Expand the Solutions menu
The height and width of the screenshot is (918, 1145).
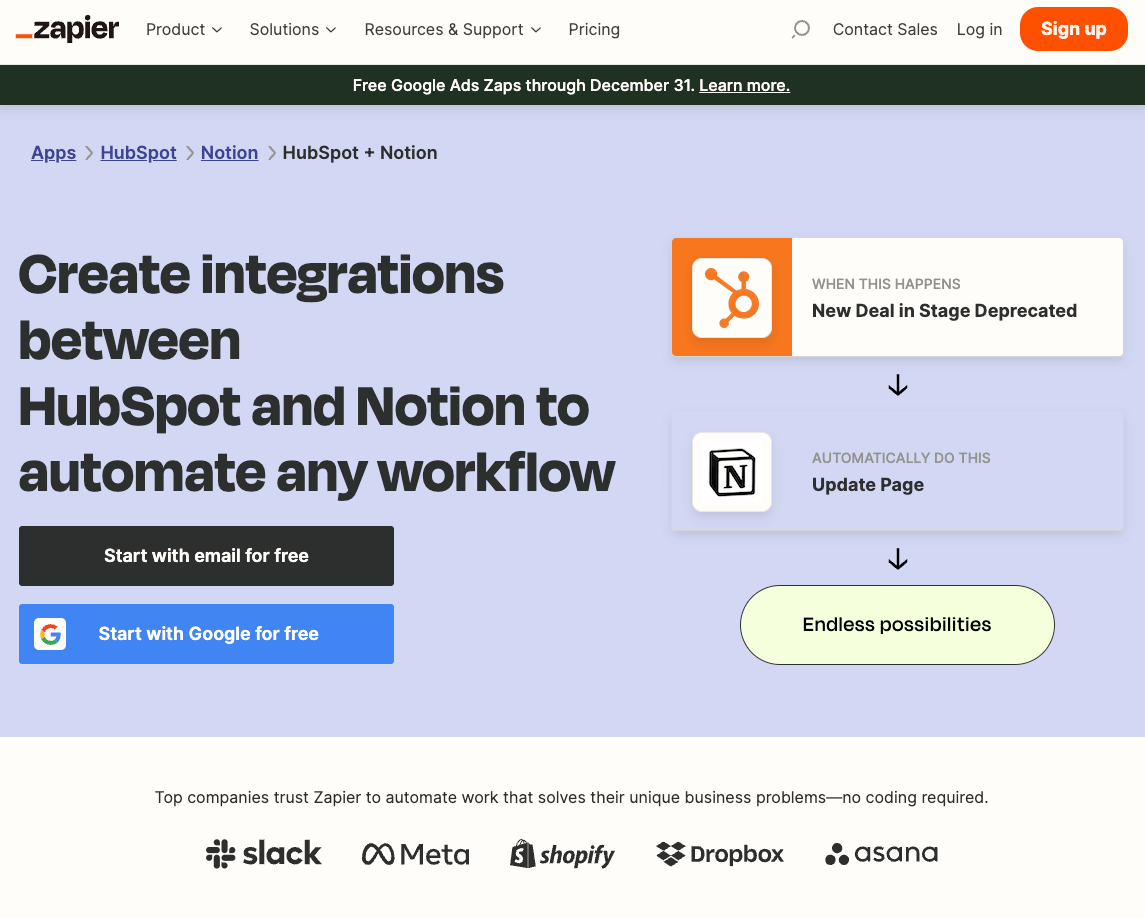coord(293,29)
